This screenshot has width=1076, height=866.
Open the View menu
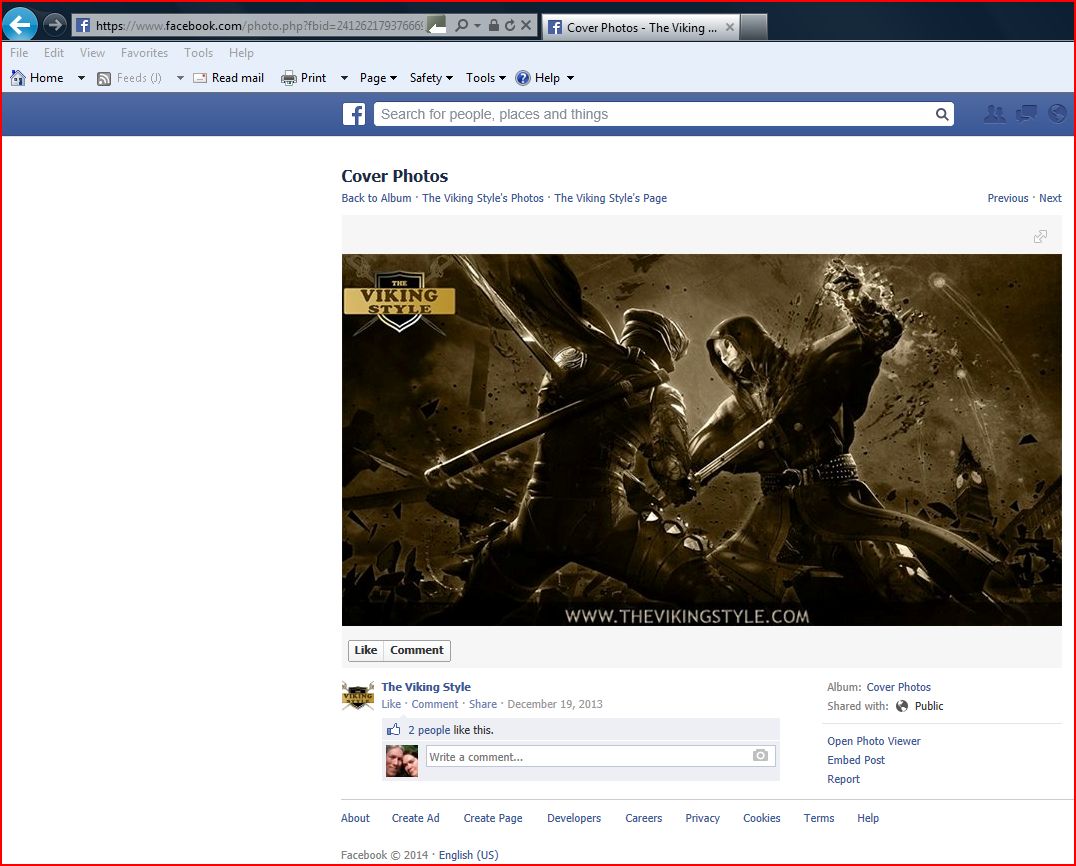click(x=92, y=53)
